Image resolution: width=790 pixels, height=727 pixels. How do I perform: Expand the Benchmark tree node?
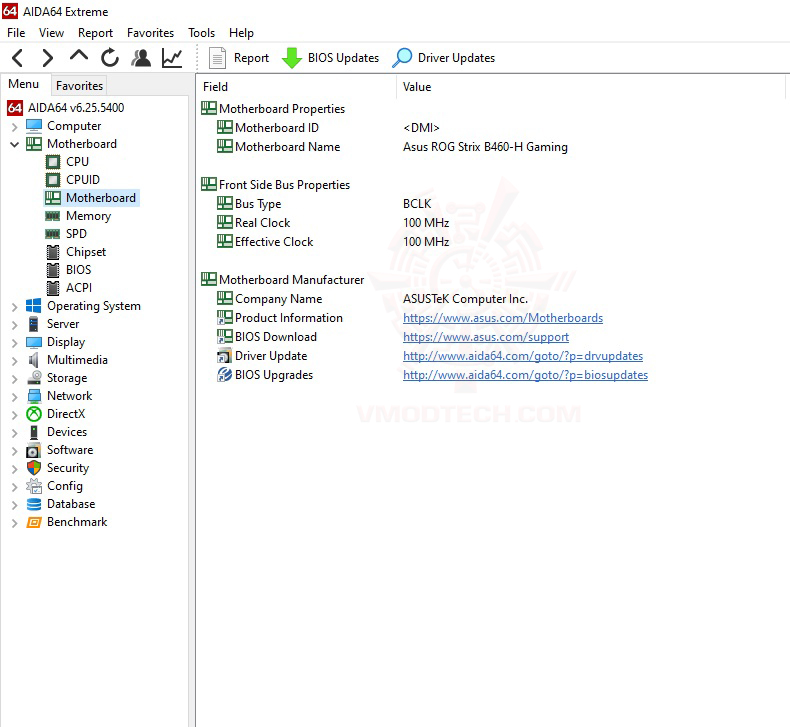pyautogui.click(x=15, y=523)
